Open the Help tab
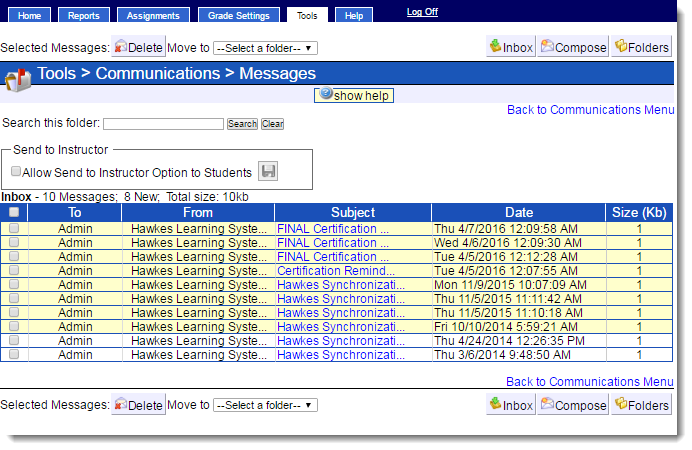Viewport: 692px width, 450px height. 354,15
